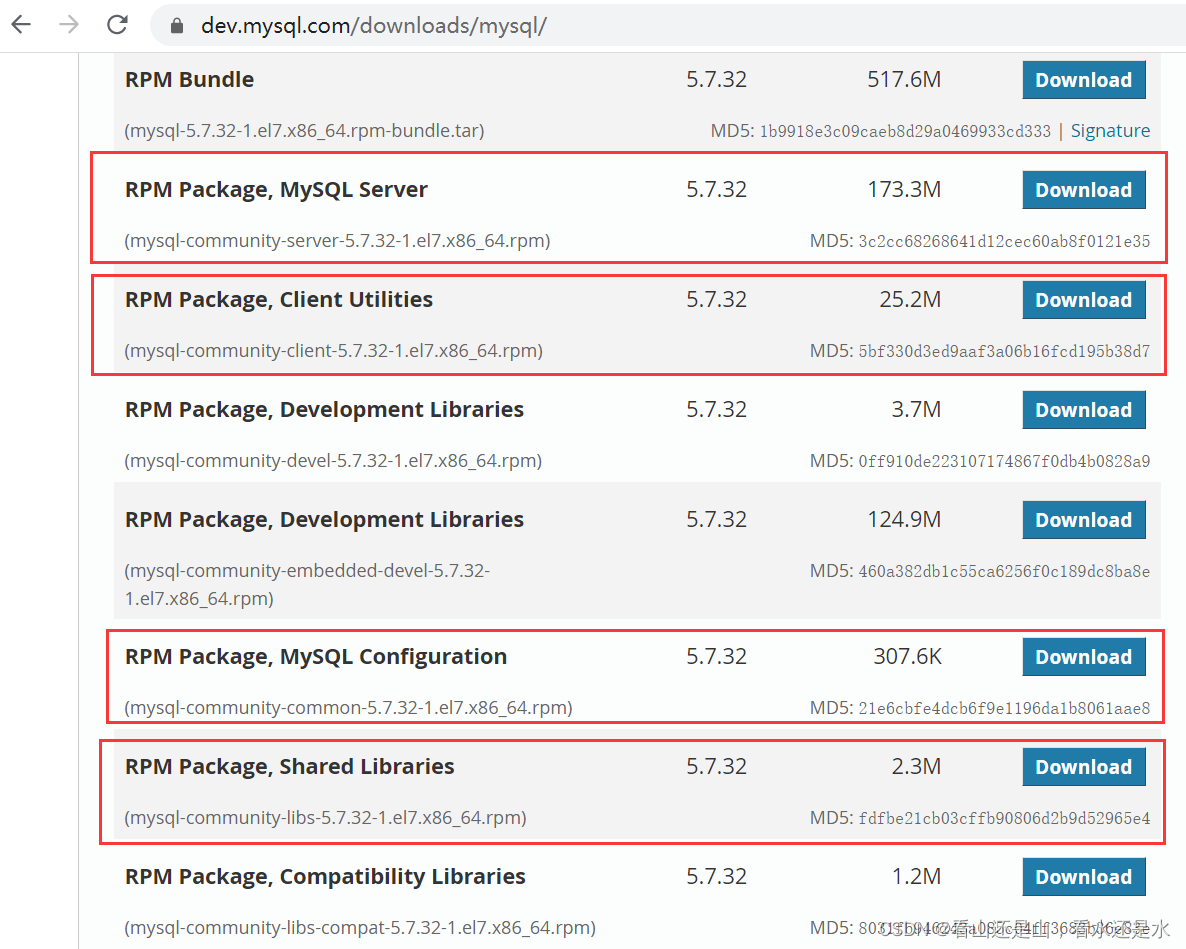This screenshot has height=949, width=1186.
Task: Download the Compatibility Libraries RPM package
Action: [x=1083, y=877]
